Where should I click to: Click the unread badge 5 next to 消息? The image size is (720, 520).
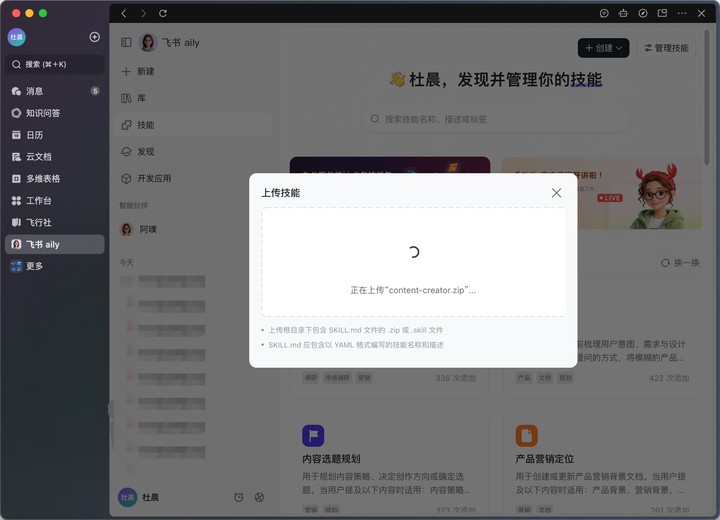click(95, 91)
